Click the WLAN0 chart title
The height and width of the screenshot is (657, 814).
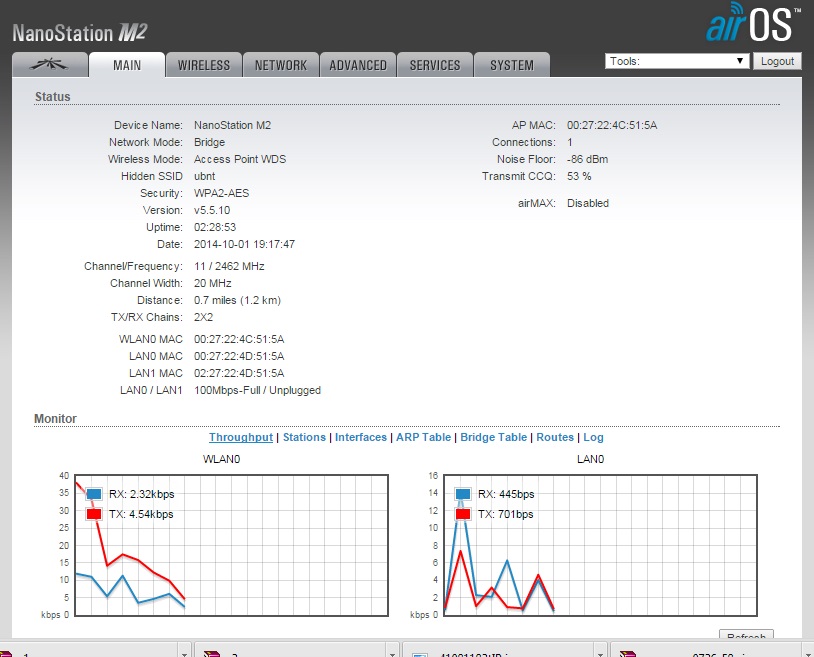click(x=221, y=459)
